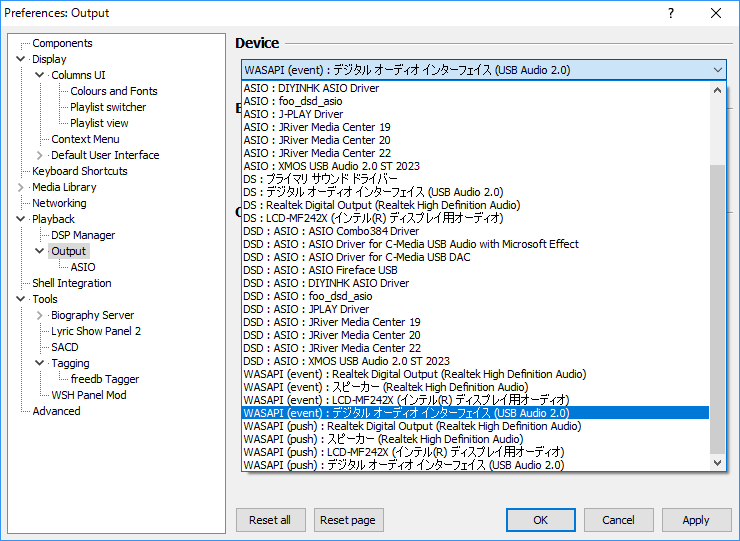Viewport: 740px width, 541px height.
Task: Confirm with the OK button
Action: point(541,520)
